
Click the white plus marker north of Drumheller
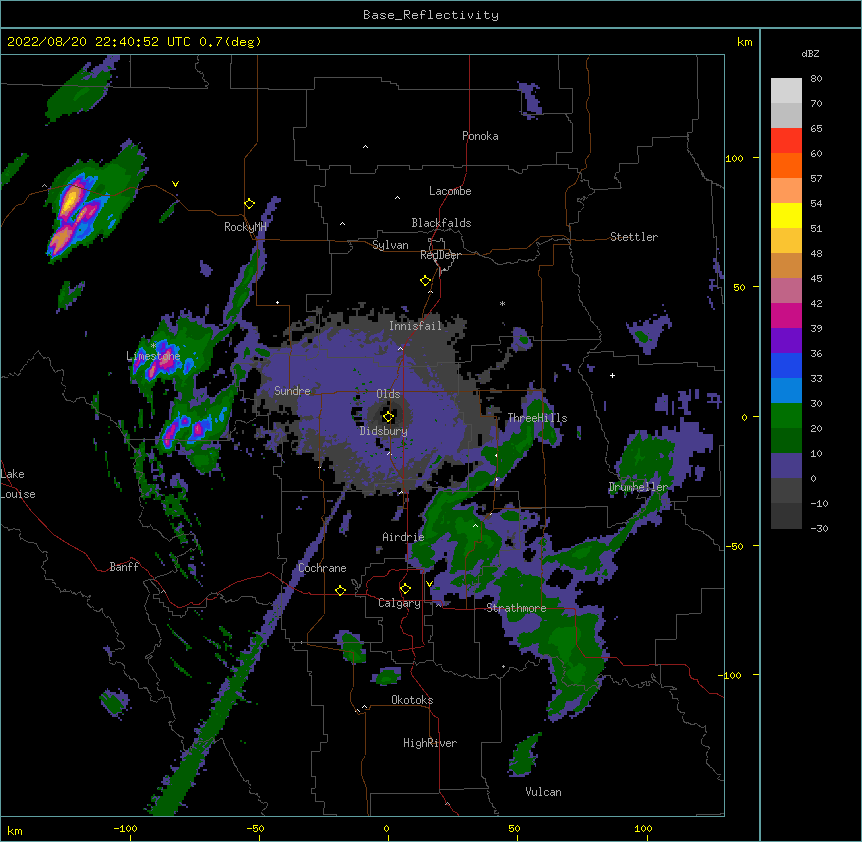pos(612,375)
